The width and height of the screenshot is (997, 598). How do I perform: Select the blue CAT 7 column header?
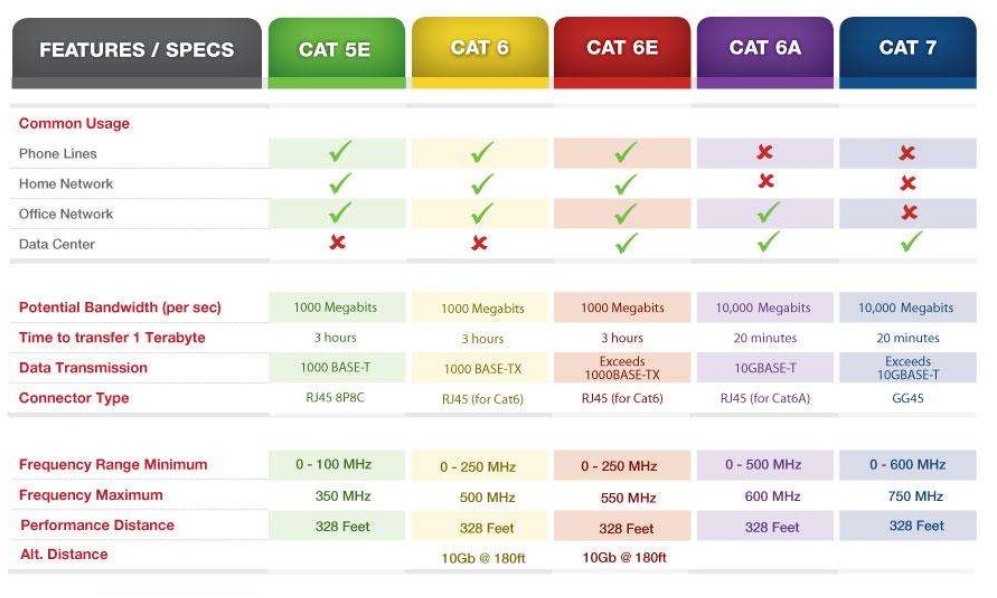908,53
